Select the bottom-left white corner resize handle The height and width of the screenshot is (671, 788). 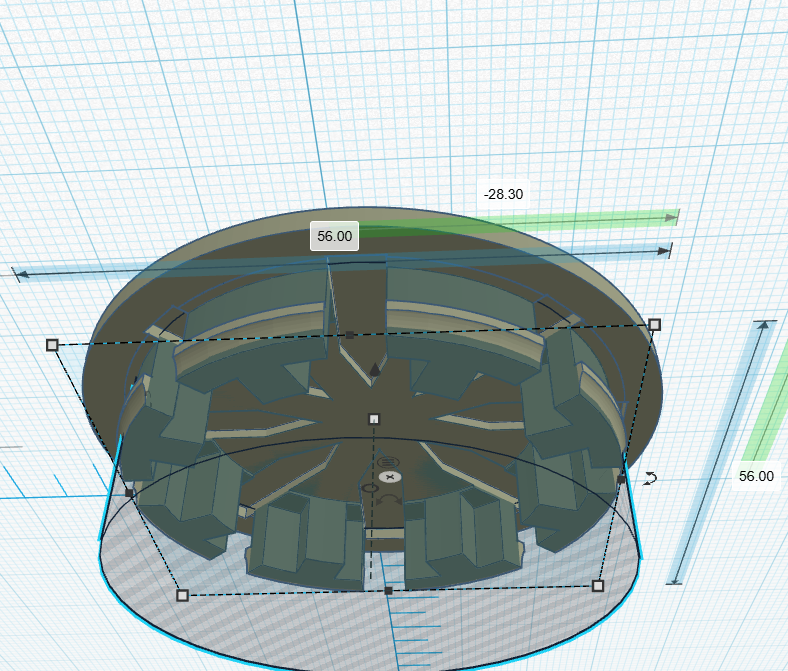coord(182,596)
